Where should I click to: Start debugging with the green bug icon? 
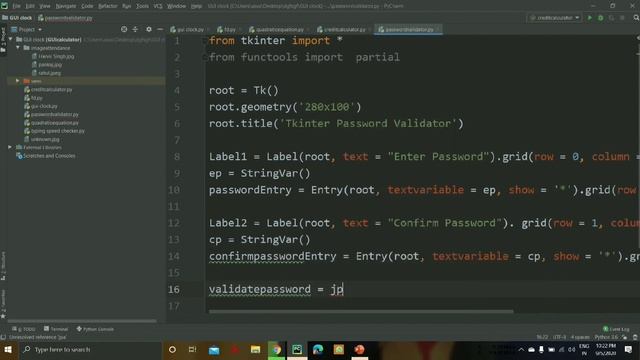point(600,18)
